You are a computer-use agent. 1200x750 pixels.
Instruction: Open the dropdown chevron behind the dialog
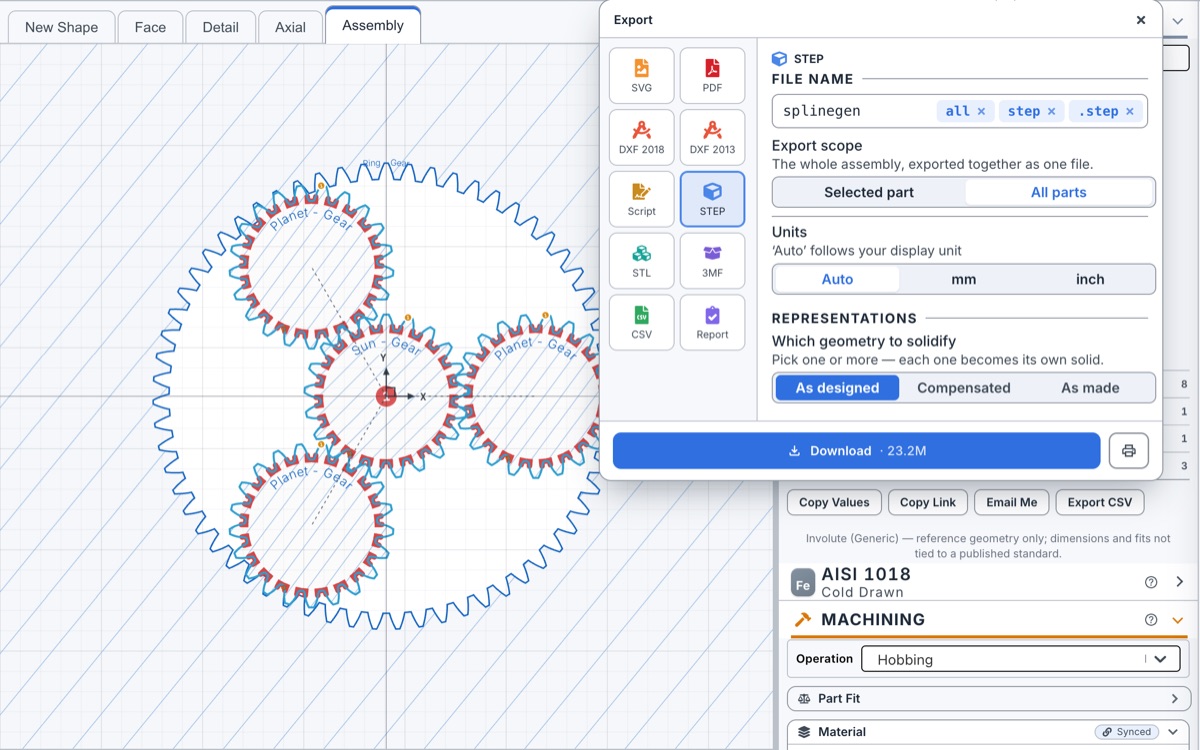[1178, 20]
